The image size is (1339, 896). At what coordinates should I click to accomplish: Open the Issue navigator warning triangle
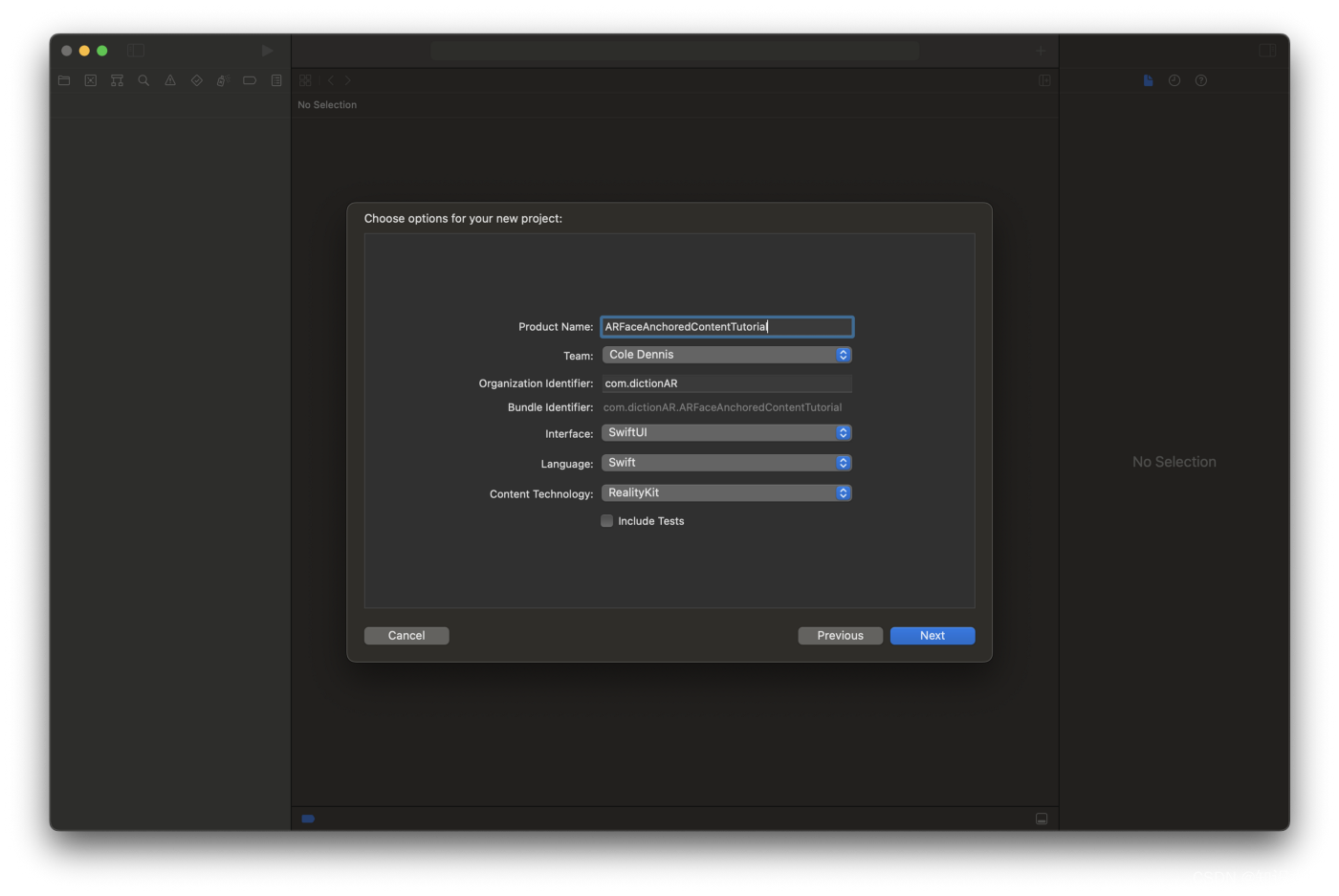click(169, 80)
